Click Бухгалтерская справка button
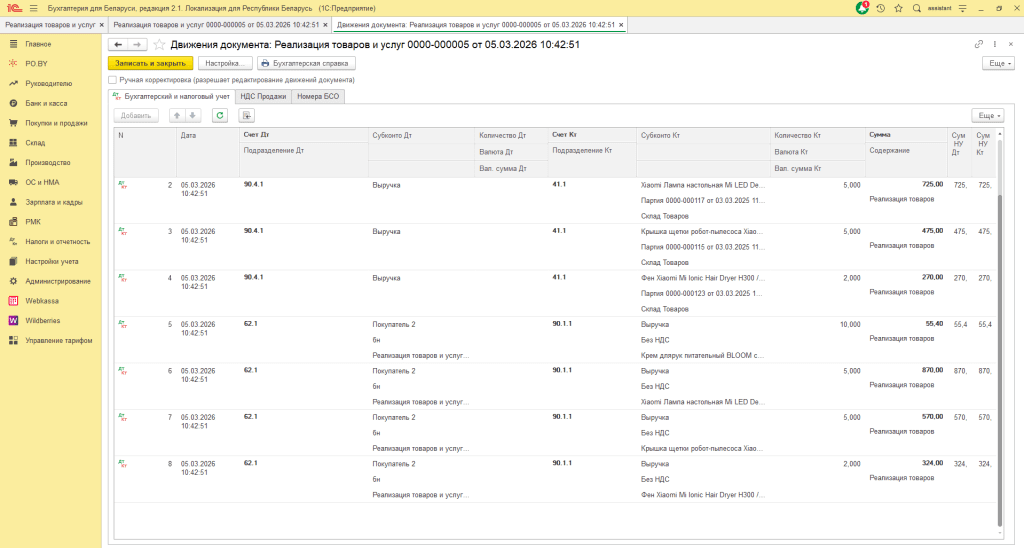The width and height of the screenshot is (1024, 548). (306, 63)
